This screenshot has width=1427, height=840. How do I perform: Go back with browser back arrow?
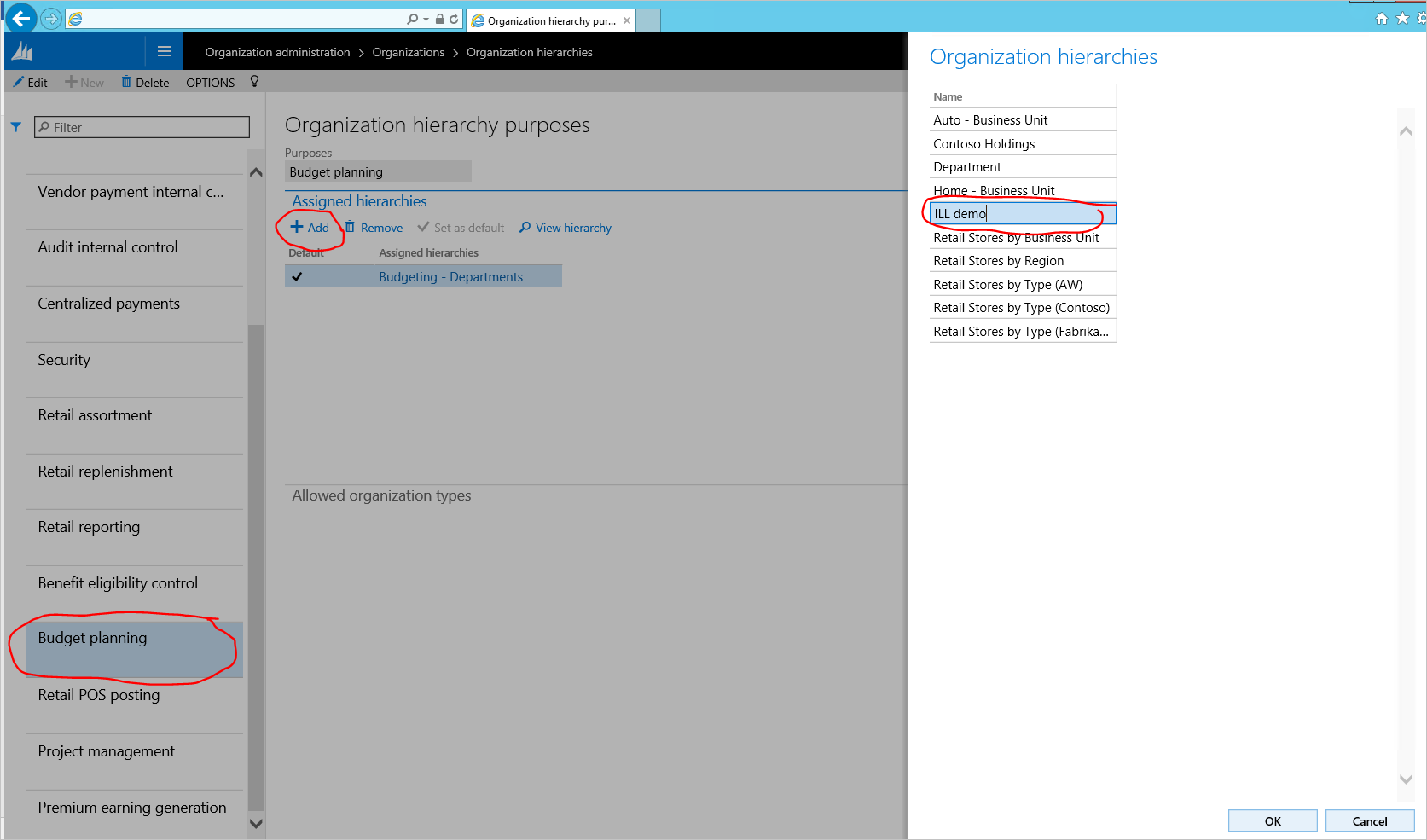[21, 18]
